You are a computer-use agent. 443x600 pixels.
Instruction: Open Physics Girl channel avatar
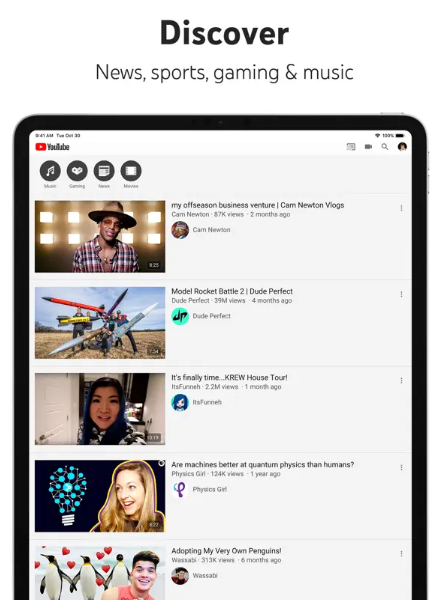pos(180,489)
